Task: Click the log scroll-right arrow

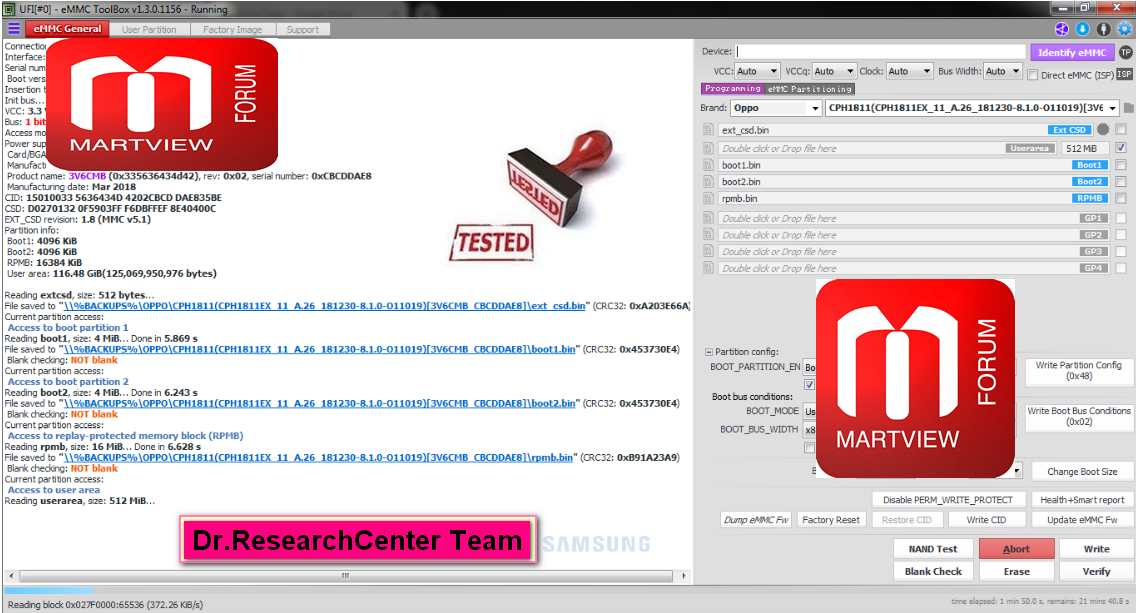Action: tap(684, 576)
